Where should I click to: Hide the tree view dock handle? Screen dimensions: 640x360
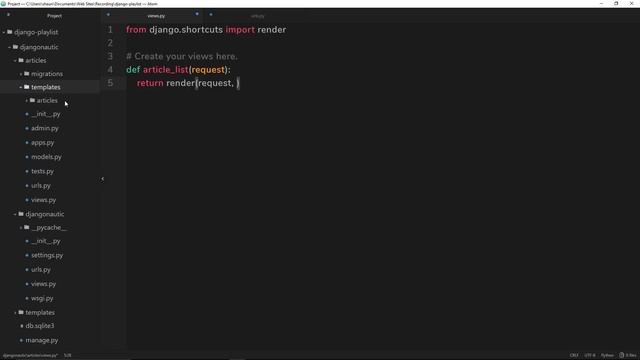(102, 179)
